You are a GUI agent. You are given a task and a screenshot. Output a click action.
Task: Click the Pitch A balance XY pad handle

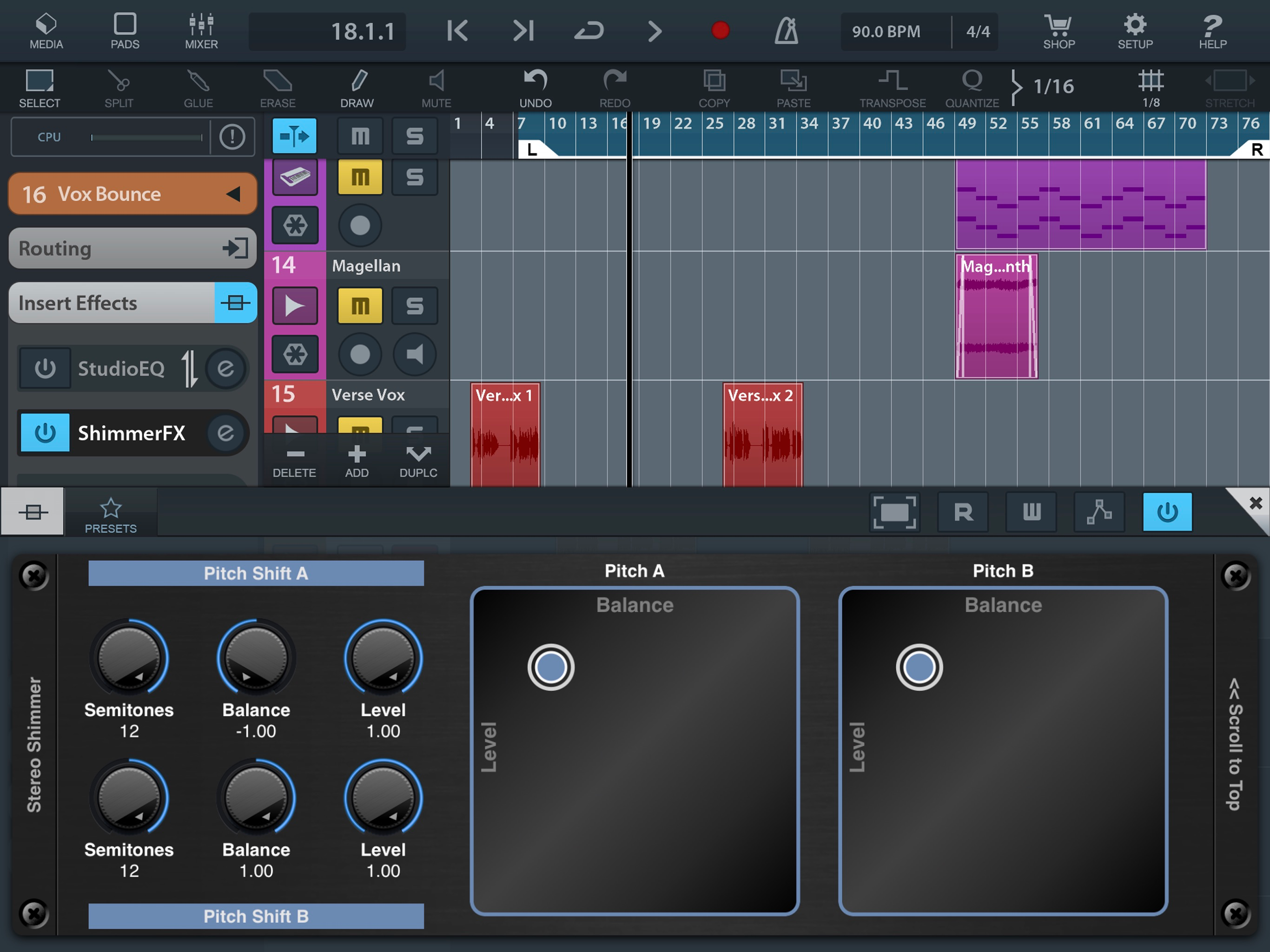[550, 667]
